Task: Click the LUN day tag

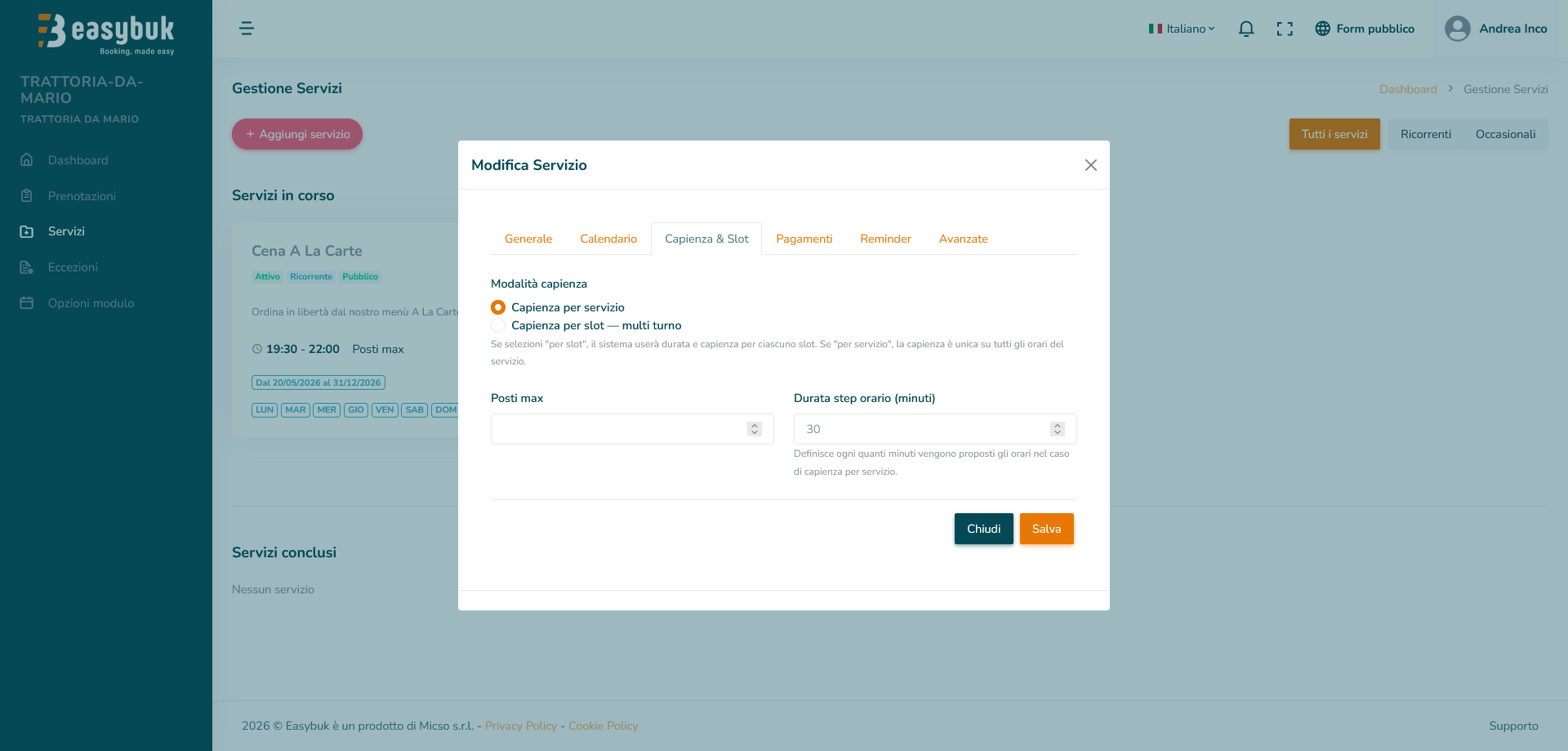Action: click(x=265, y=410)
